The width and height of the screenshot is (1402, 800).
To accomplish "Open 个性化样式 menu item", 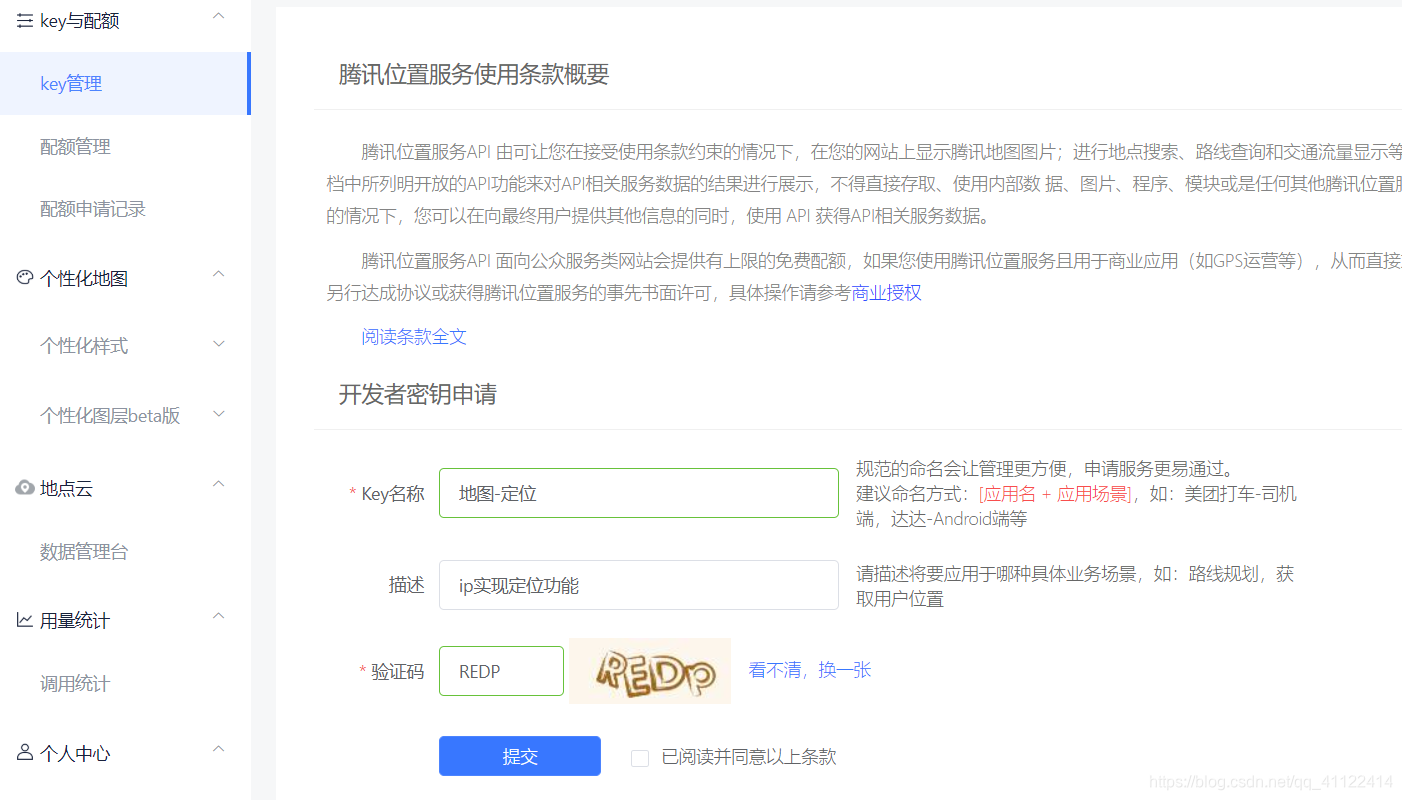I will click(84, 346).
